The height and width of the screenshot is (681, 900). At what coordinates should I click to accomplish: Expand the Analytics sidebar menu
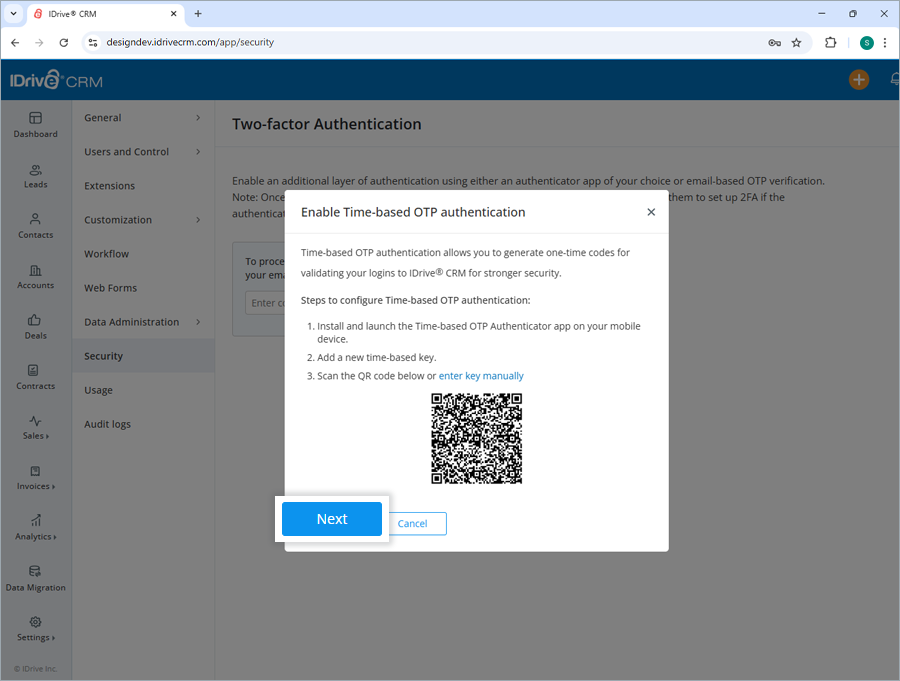tap(35, 530)
